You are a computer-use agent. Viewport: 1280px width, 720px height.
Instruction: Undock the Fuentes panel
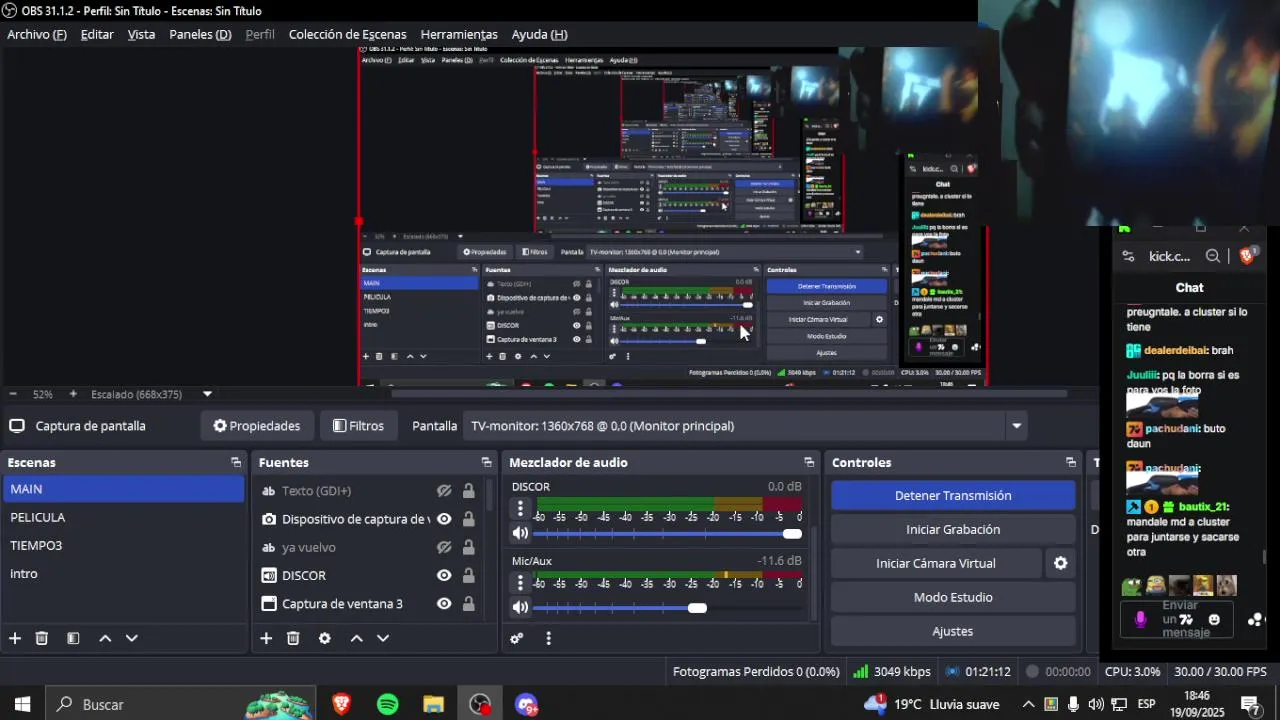[x=487, y=462]
